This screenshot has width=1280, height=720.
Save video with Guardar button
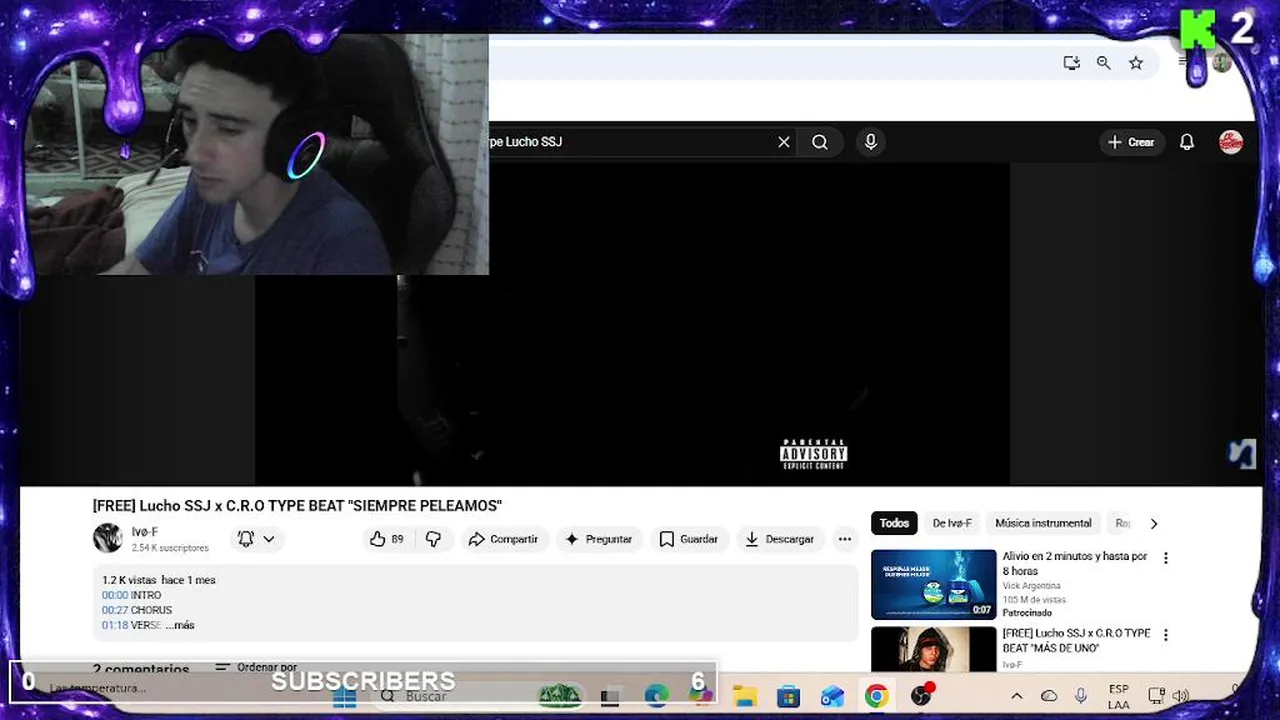click(x=689, y=539)
